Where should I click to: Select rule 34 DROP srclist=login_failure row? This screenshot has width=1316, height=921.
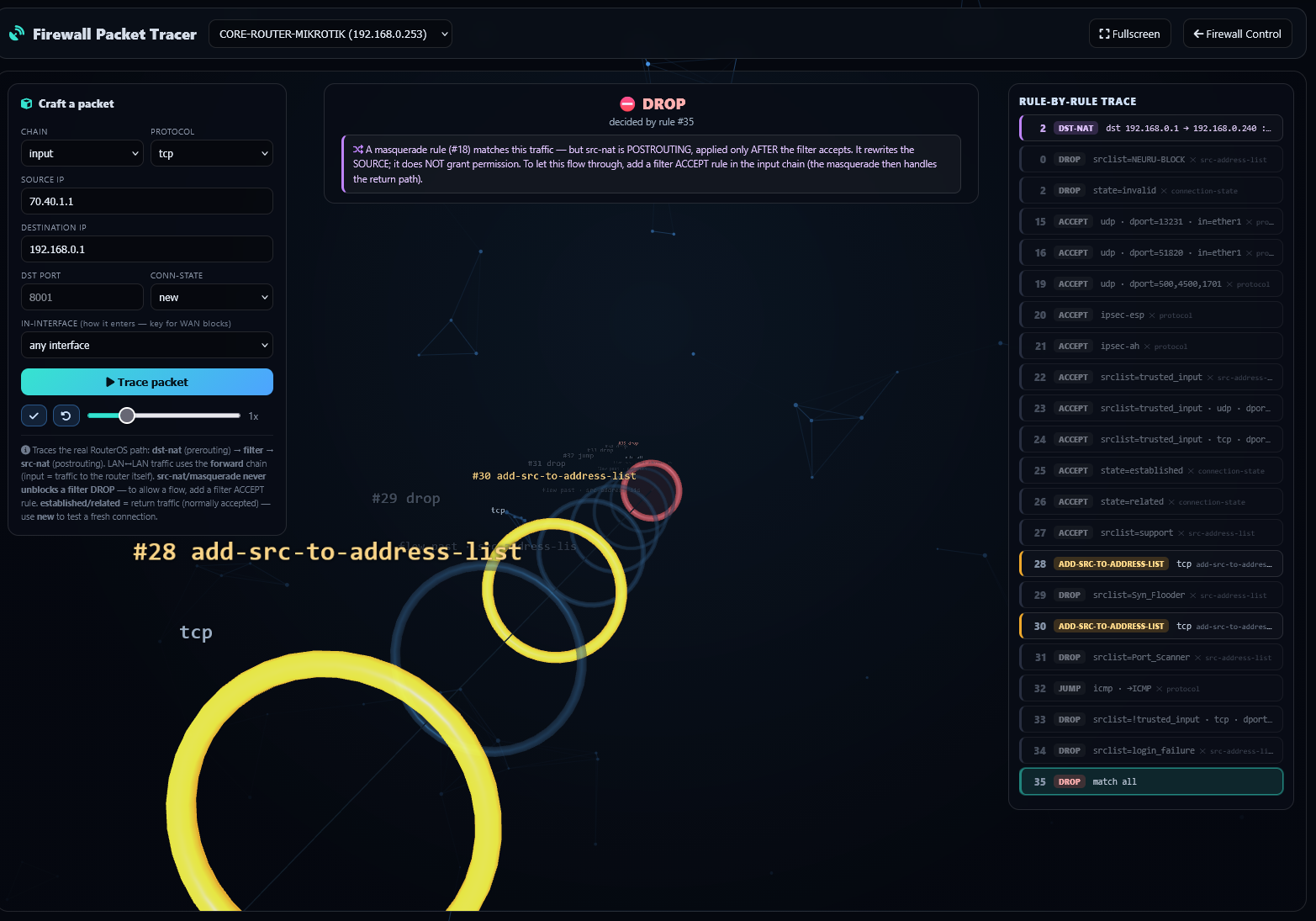[x=1151, y=750]
